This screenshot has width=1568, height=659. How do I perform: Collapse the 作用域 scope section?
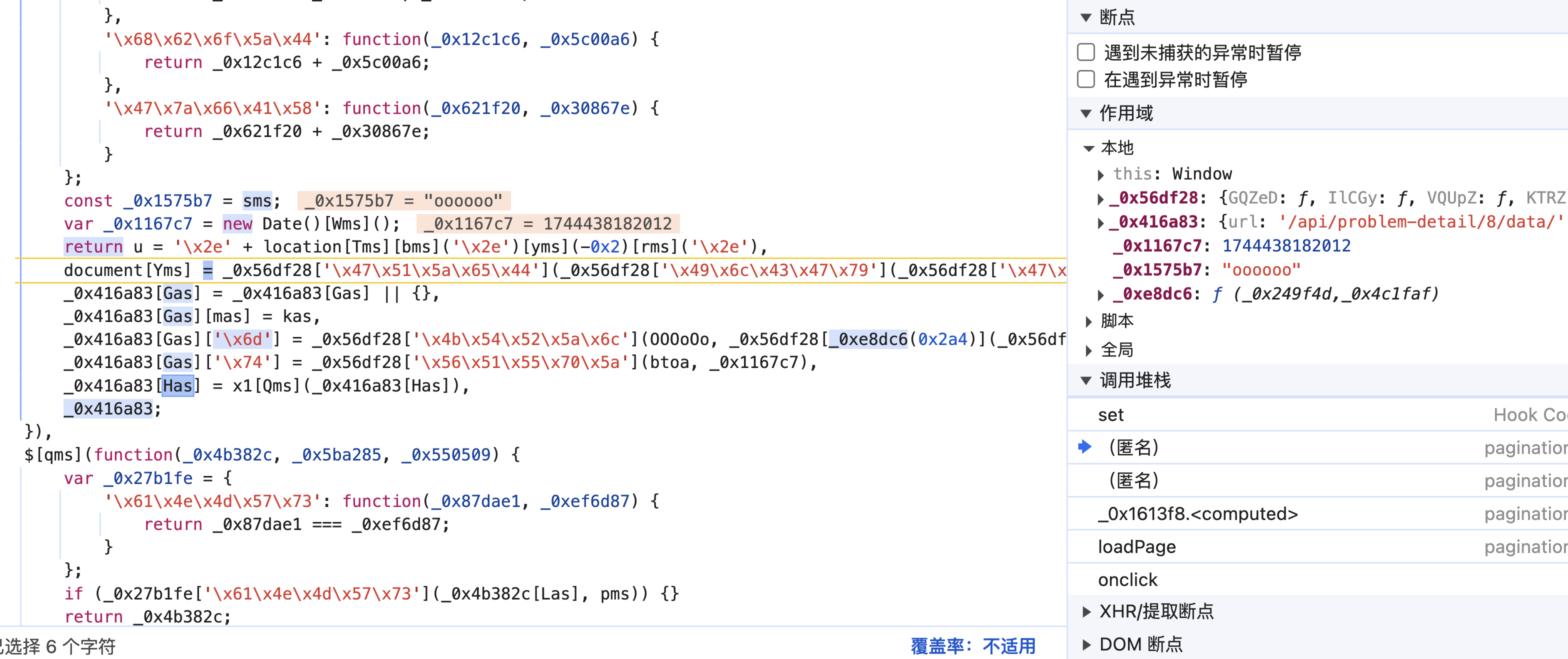point(1086,113)
